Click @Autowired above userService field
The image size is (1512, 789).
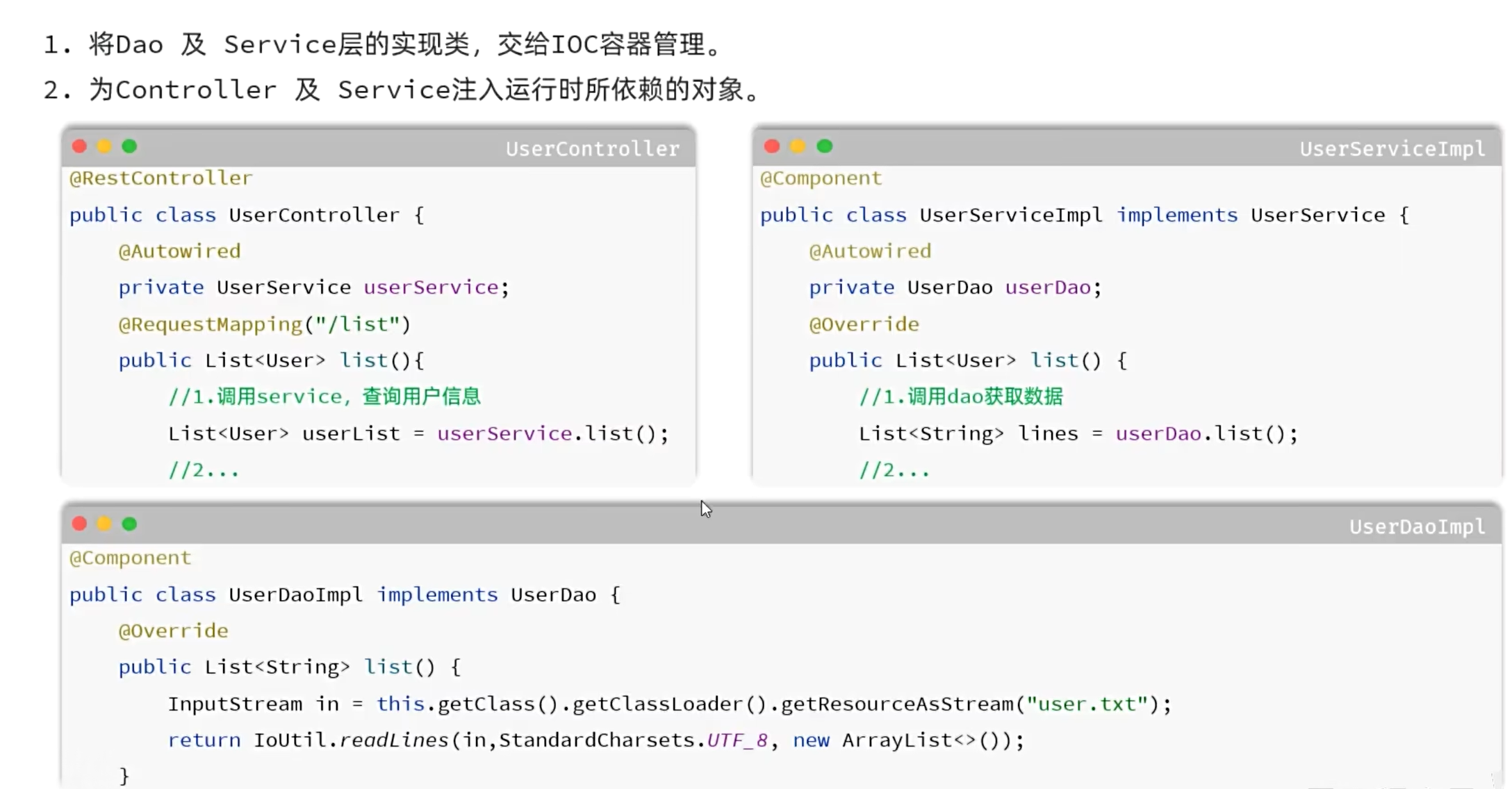coord(179,251)
